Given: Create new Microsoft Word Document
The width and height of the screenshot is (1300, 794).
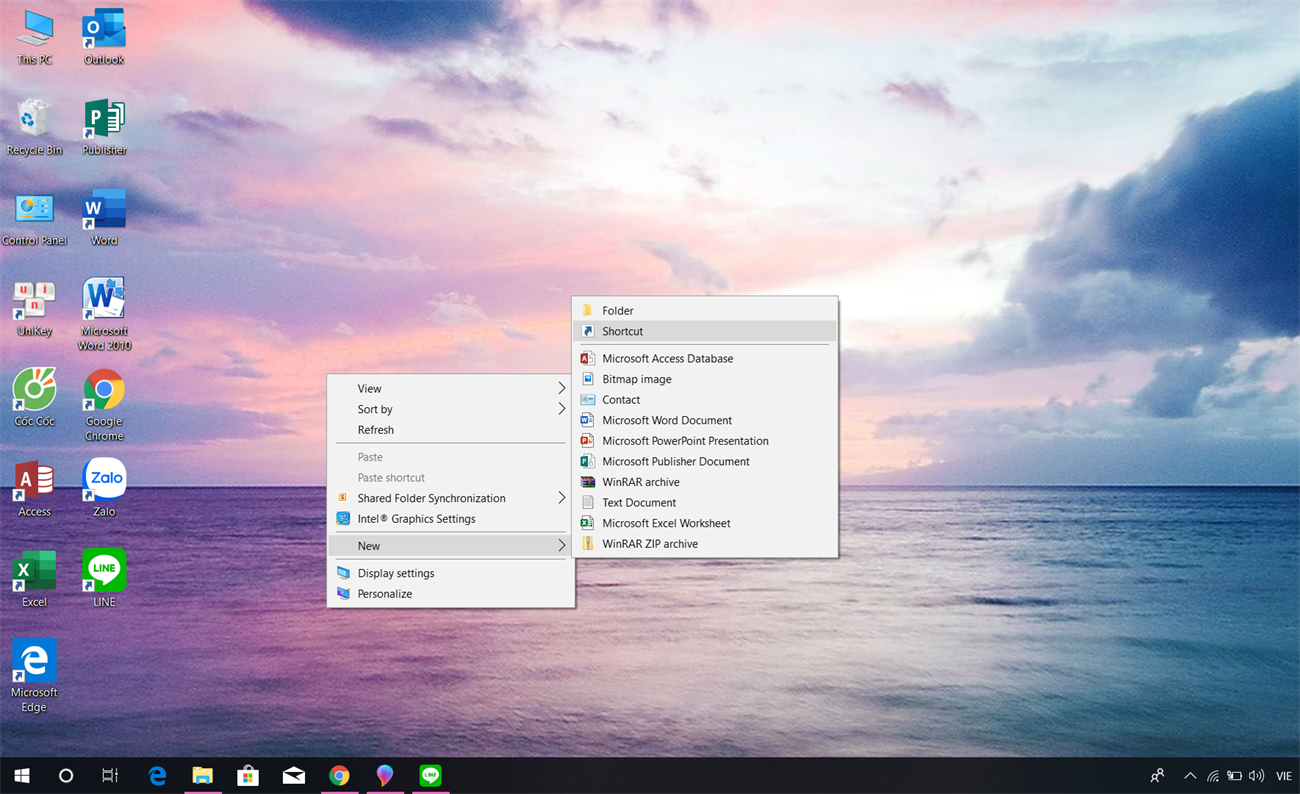Looking at the screenshot, I should pyautogui.click(x=705, y=420).
